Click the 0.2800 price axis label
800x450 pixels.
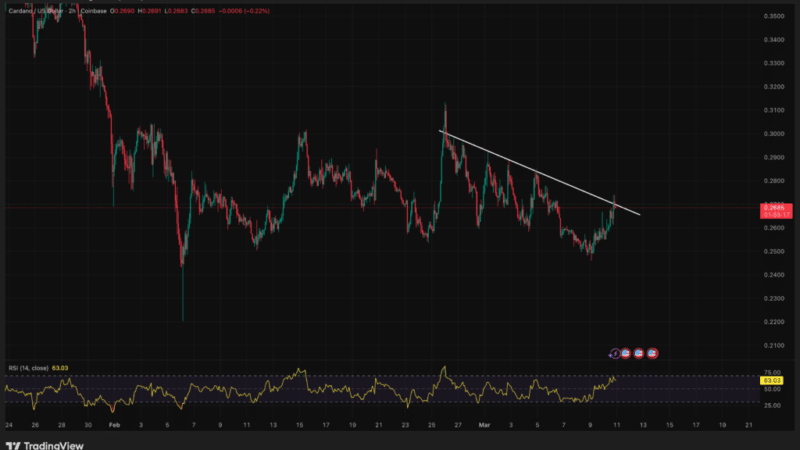click(773, 181)
